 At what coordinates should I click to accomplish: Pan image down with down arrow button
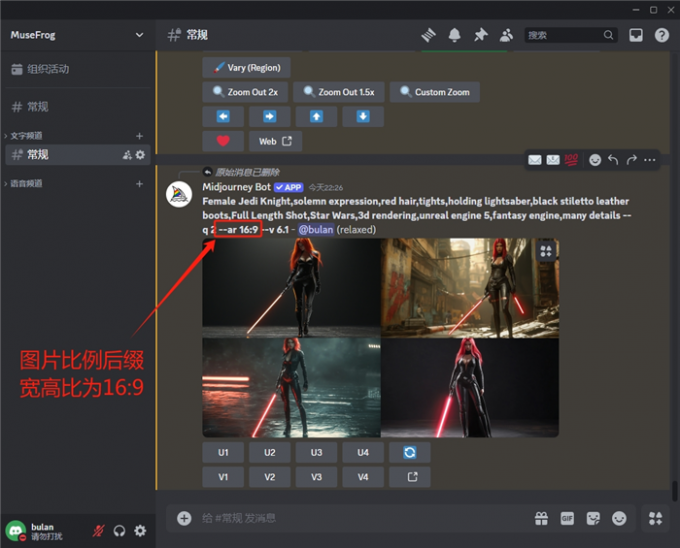point(363,117)
